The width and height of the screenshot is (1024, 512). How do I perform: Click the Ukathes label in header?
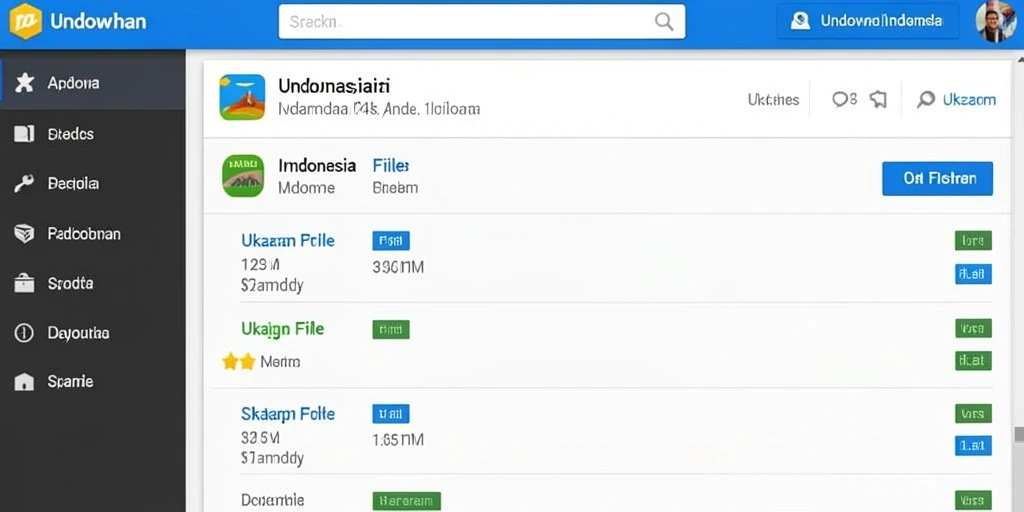tap(773, 100)
